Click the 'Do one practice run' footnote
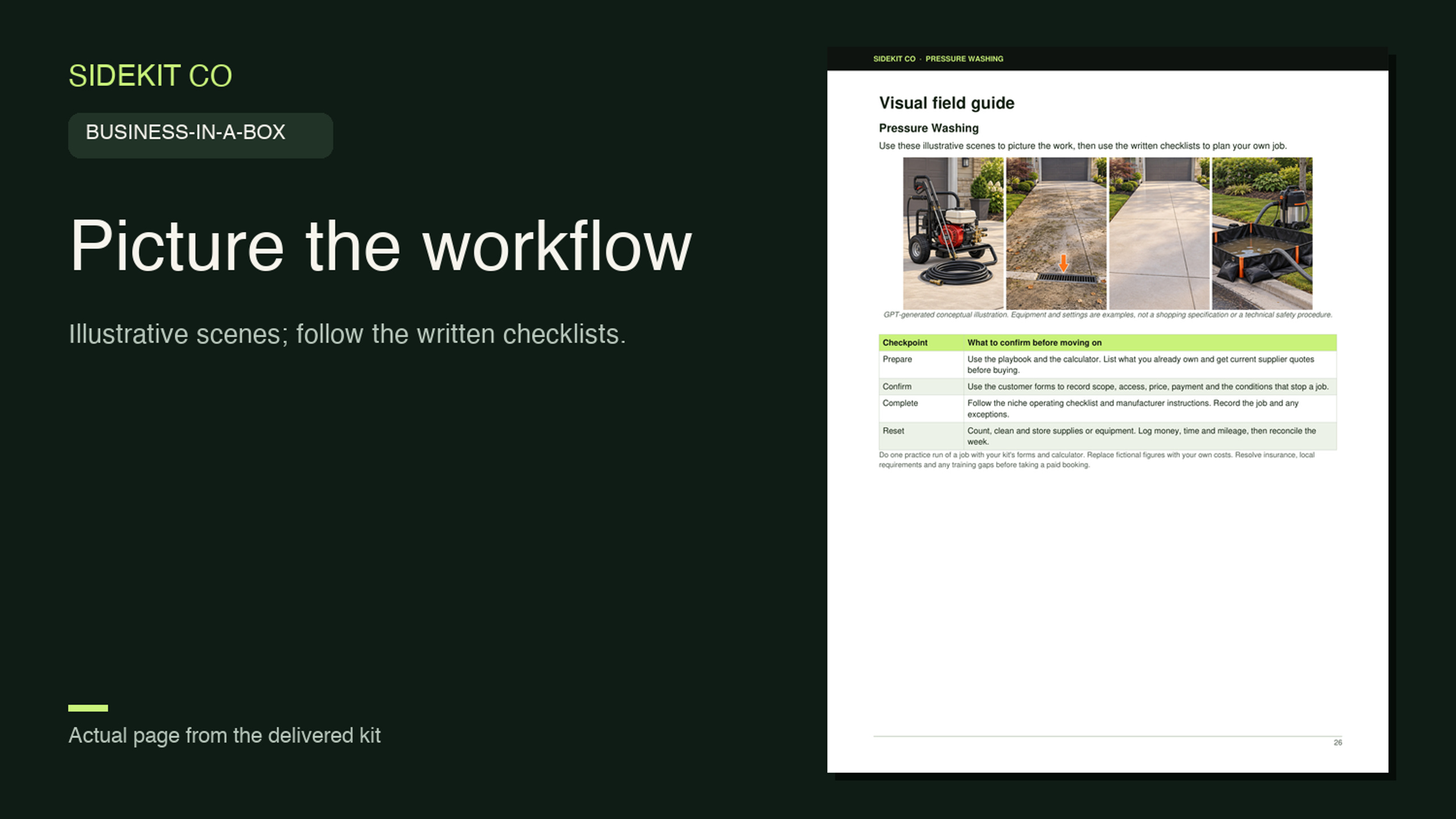This screenshot has height=819, width=1456. pyautogui.click(x=1096, y=460)
